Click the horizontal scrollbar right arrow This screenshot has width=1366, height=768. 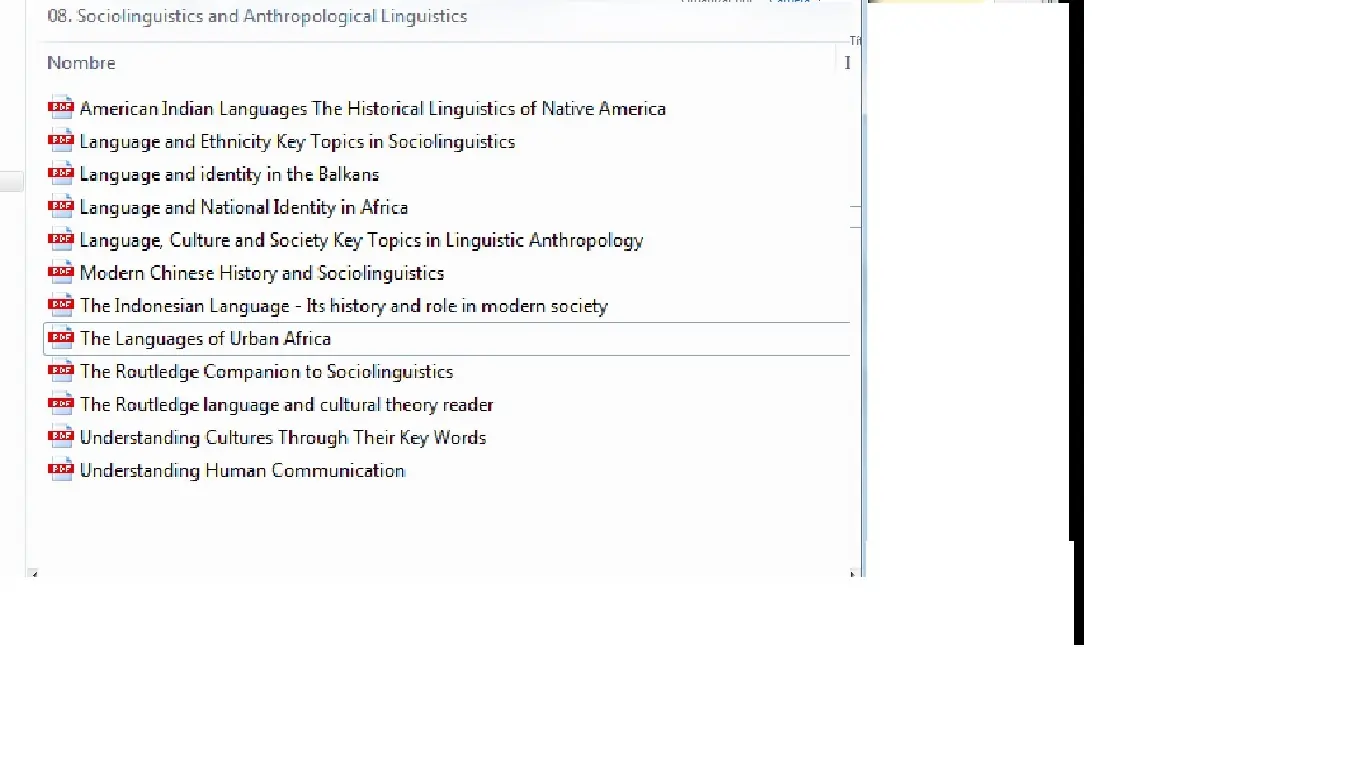[x=854, y=573]
